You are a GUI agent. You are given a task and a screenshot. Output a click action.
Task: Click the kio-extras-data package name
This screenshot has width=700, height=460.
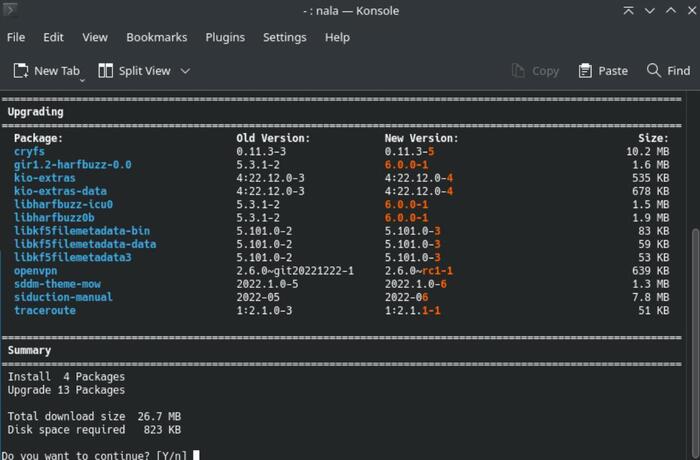point(60,191)
